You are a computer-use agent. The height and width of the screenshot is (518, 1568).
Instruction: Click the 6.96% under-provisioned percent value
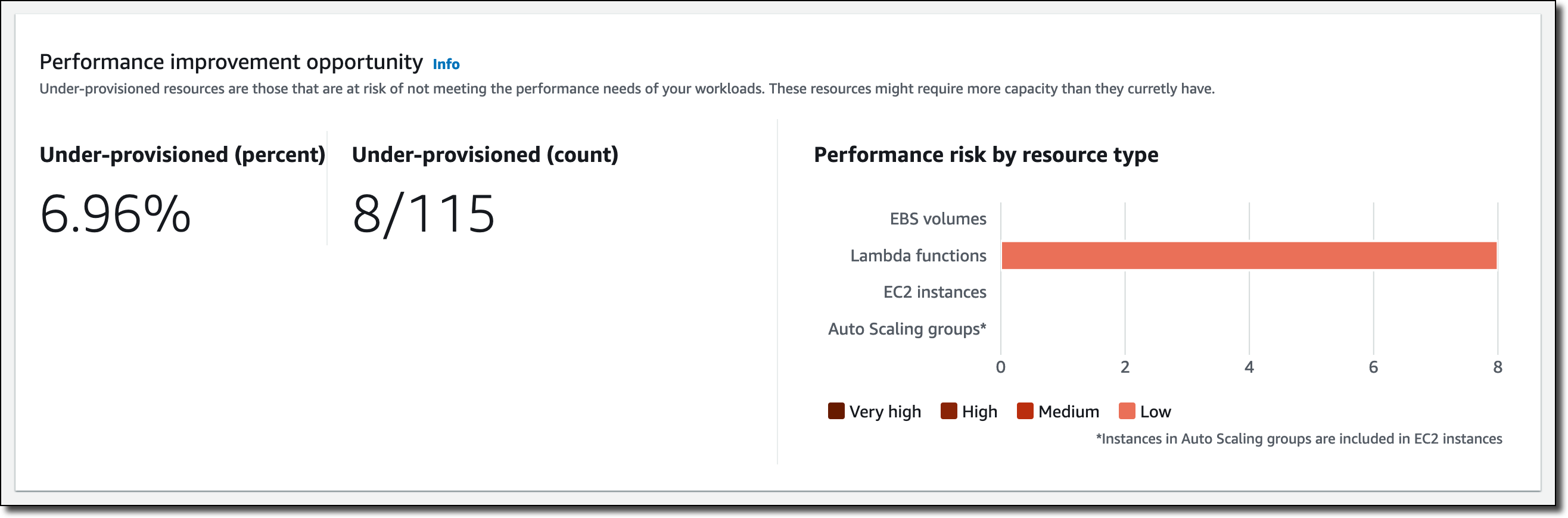(115, 214)
